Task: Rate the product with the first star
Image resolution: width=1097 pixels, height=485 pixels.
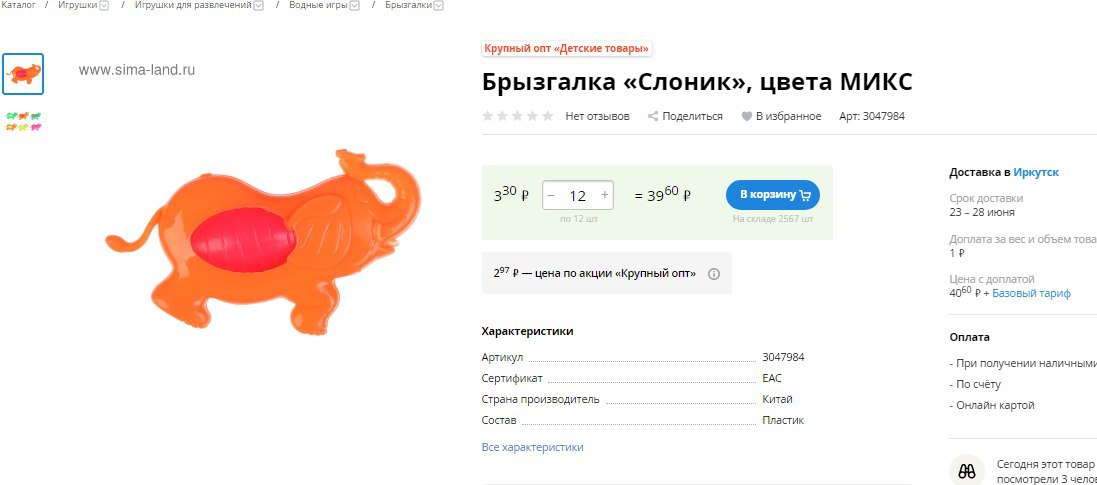Action: click(x=488, y=116)
